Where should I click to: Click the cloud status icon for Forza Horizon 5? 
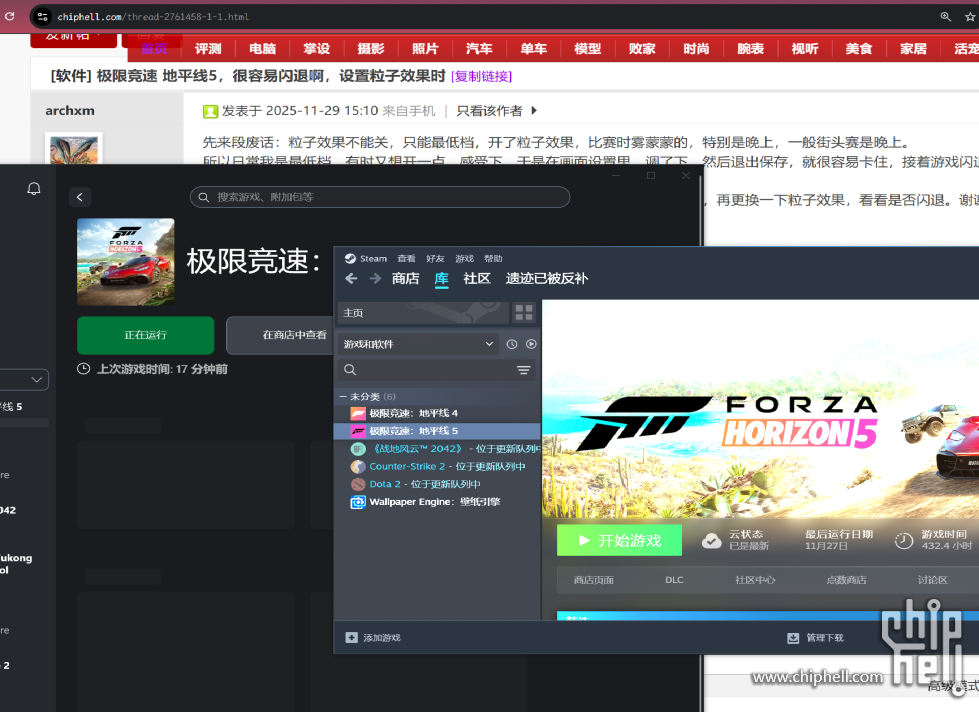711,540
